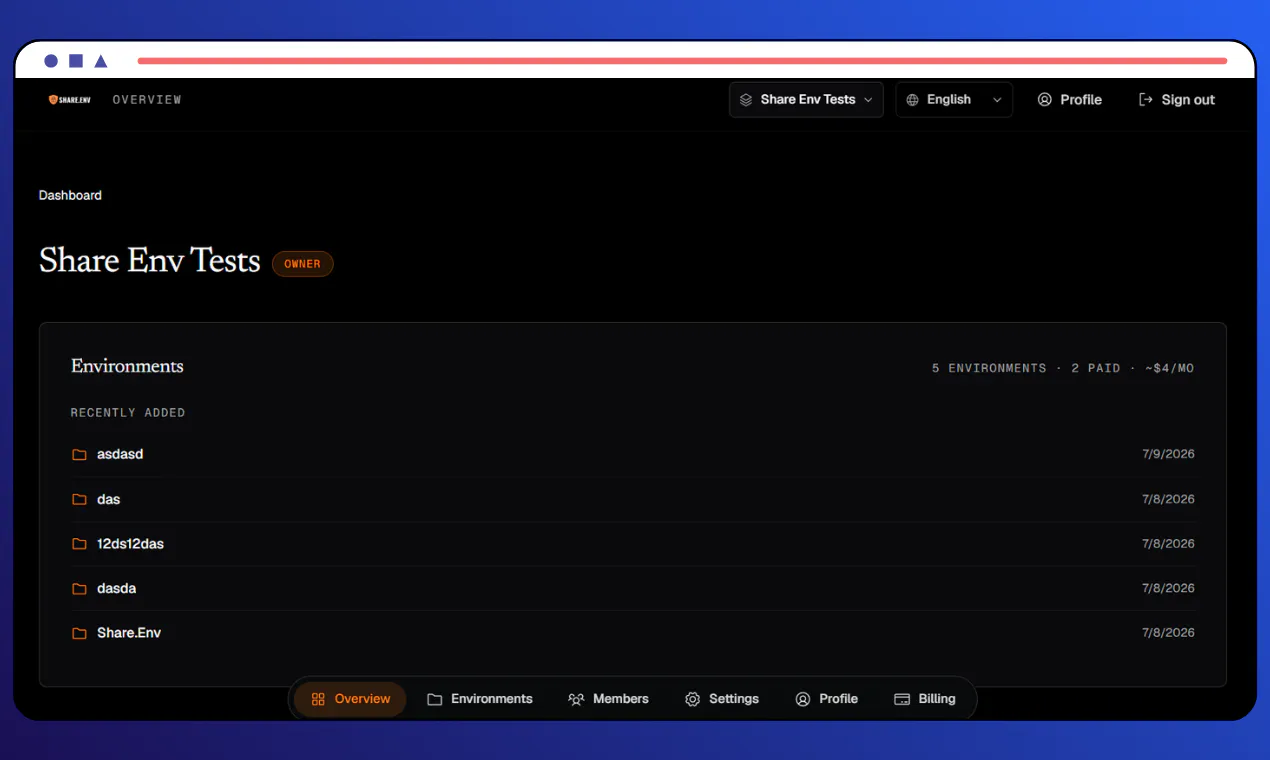
Task: Click the RECENTLY ADDED label
Action: pos(128,413)
